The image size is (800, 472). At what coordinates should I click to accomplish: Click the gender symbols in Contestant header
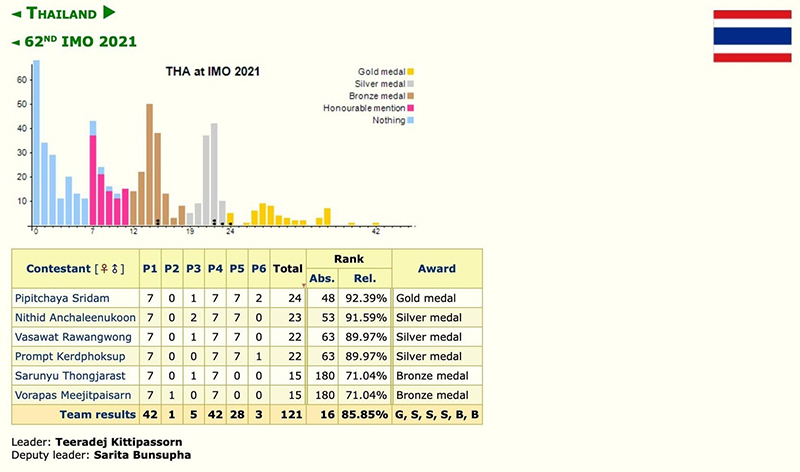(x=109, y=269)
